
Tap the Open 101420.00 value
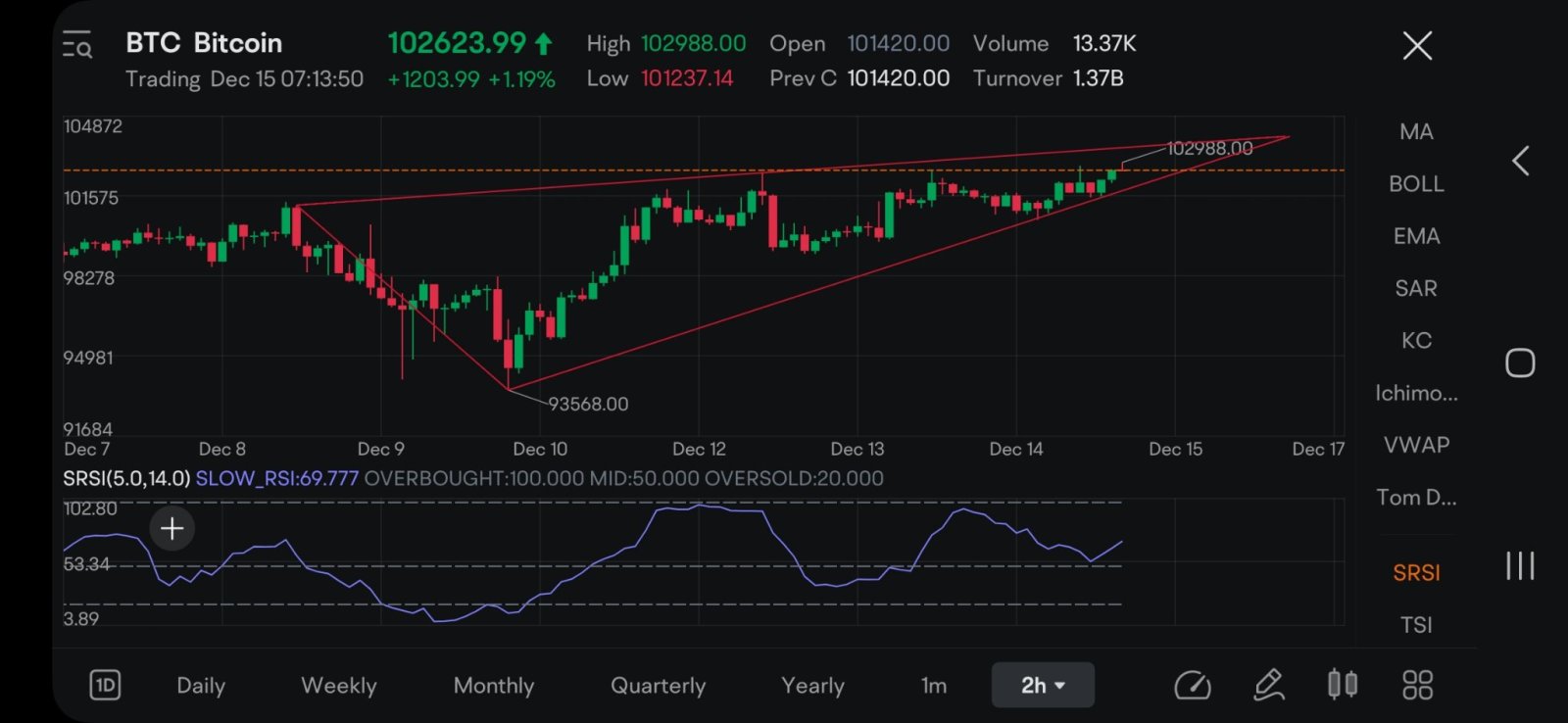898,43
